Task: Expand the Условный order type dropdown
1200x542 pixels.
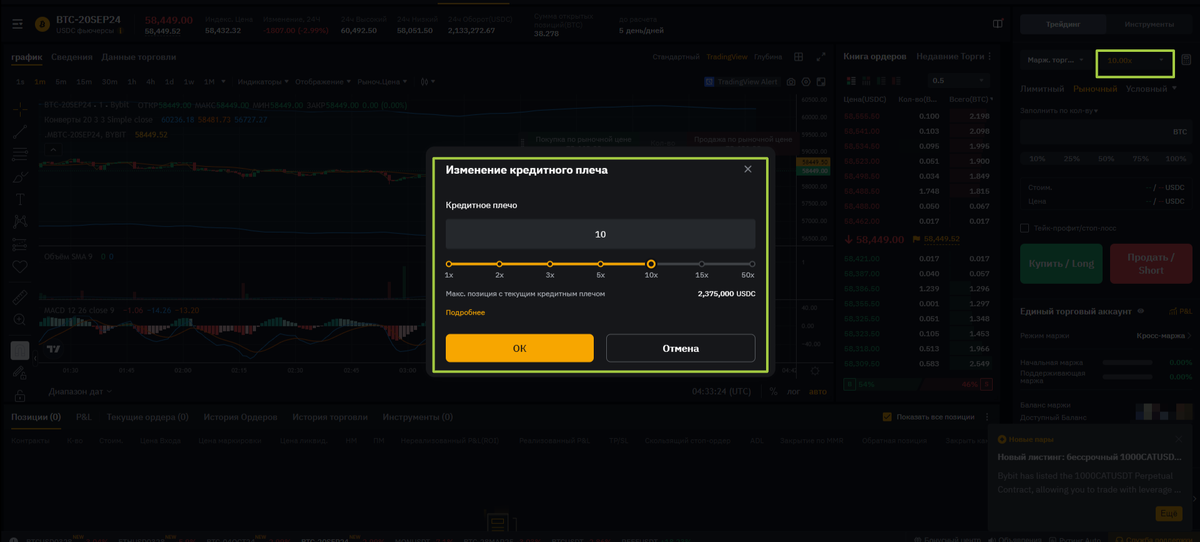Action: pos(1150,89)
